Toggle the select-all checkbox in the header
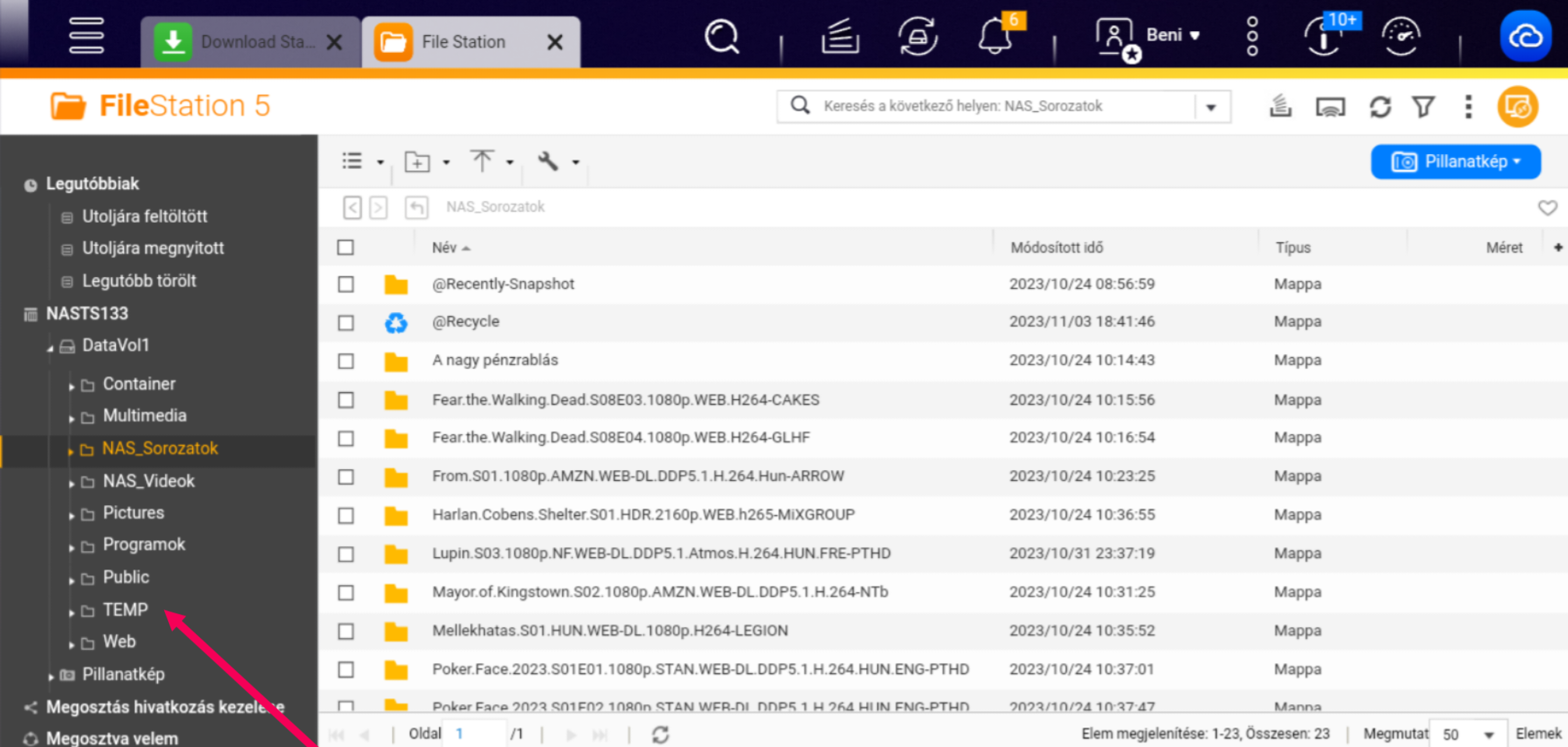Viewport: 1568px width, 747px height. [x=346, y=247]
